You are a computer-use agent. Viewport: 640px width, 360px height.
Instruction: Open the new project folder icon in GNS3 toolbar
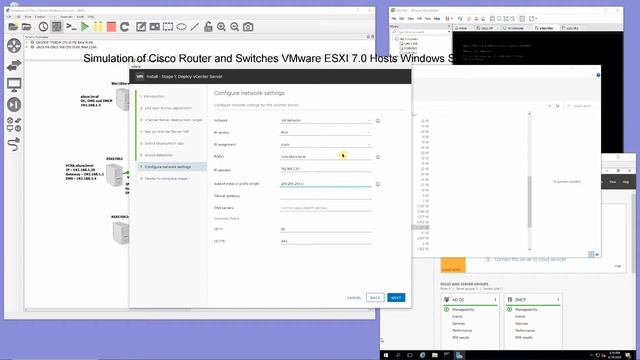[x=13, y=27]
